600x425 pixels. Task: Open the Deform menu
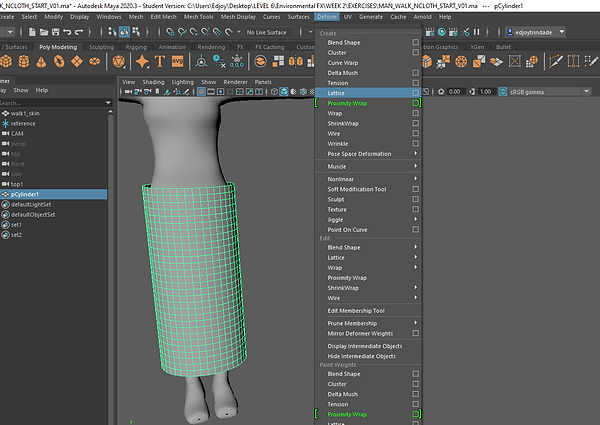coord(327,17)
